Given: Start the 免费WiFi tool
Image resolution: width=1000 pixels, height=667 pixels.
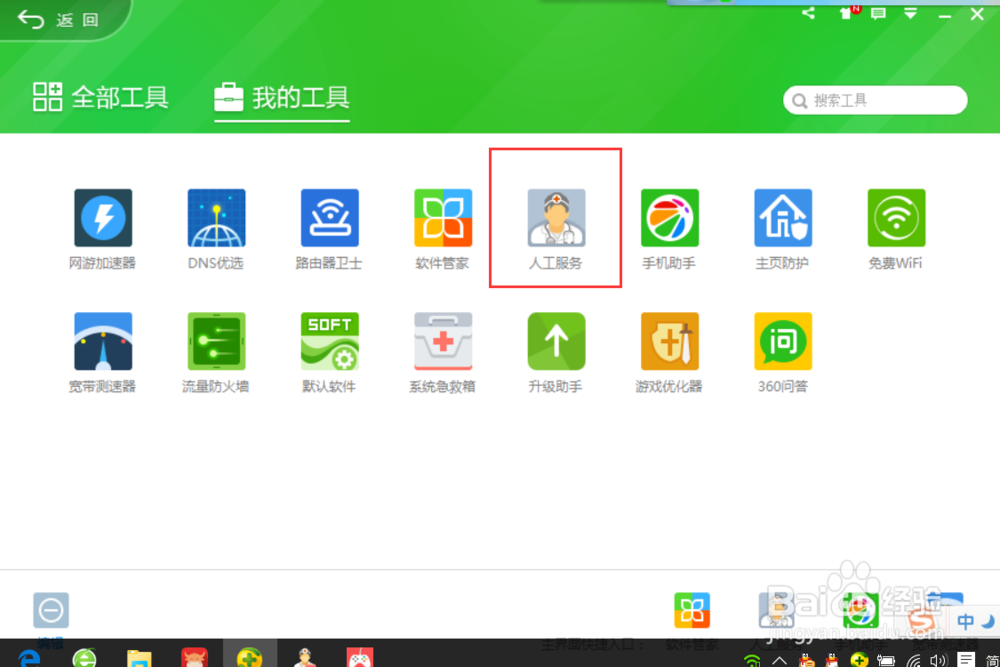Looking at the screenshot, I should coord(896,218).
